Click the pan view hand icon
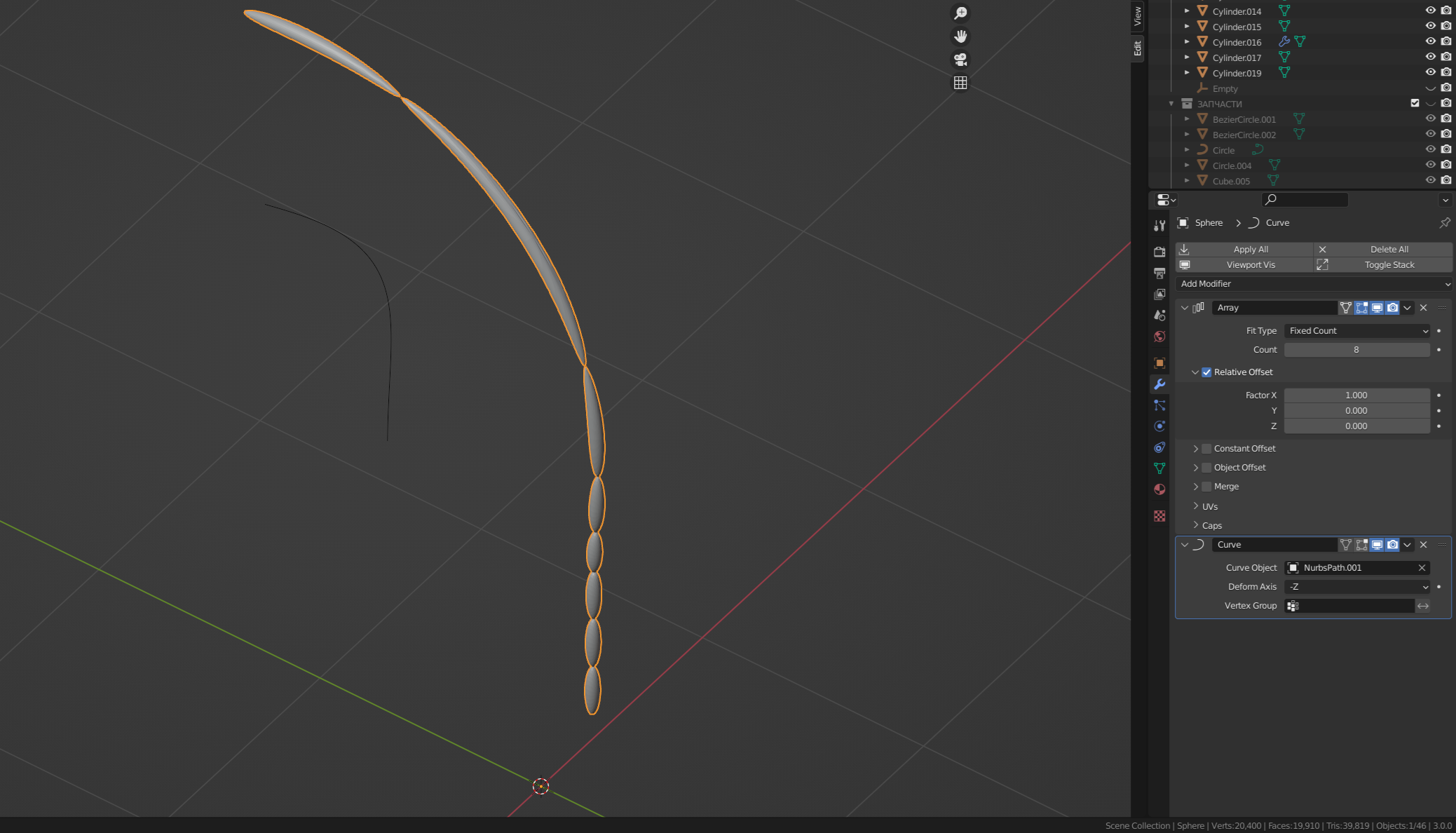The image size is (1456, 833). tap(960, 36)
